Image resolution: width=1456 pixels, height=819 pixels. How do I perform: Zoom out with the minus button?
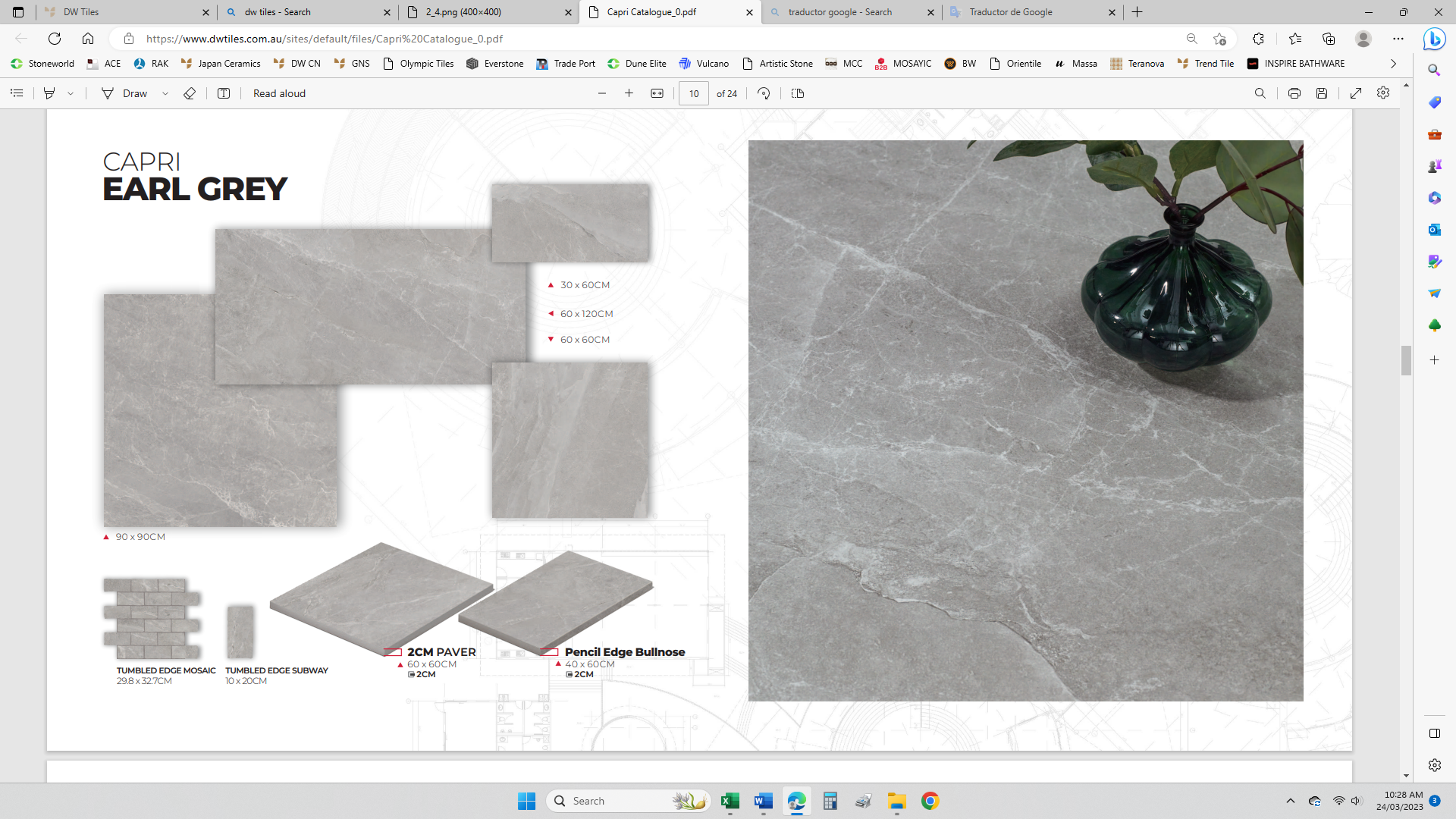pos(602,93)
